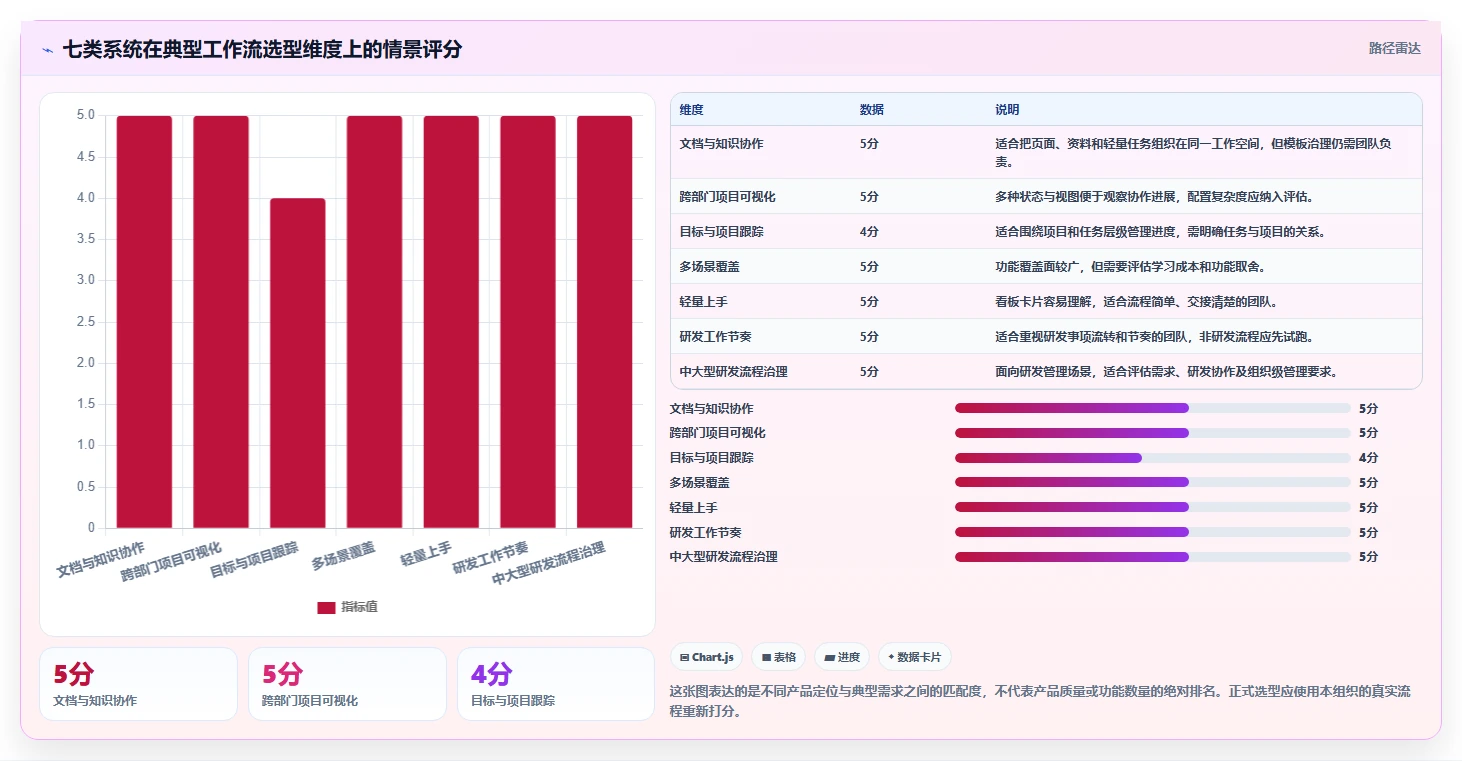Screen dimensions: 1462x761
Task: Select the 目标与项目跟踪 table row name
Action: pos(721,231)
